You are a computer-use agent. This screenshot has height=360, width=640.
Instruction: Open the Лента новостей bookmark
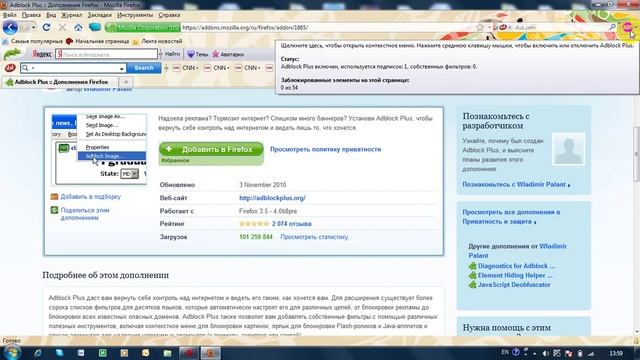[x=157, y=41]
